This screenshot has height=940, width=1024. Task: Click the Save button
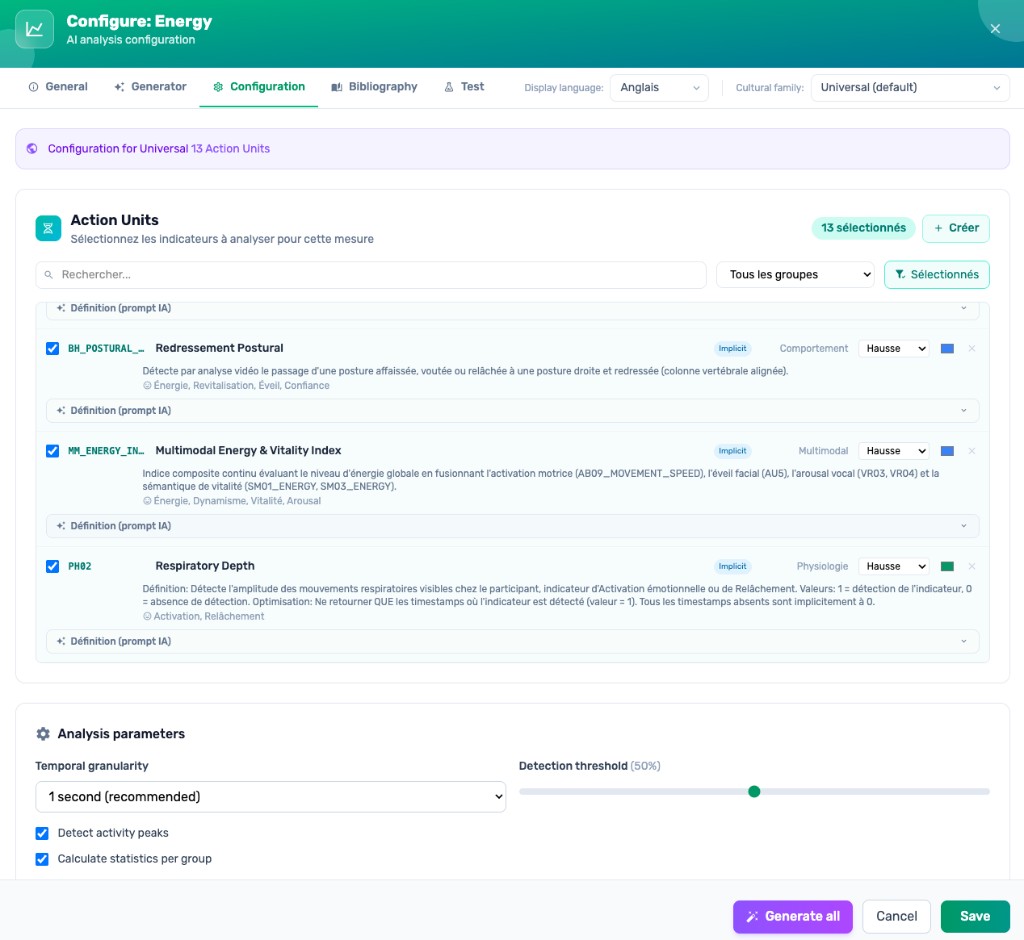974,916
